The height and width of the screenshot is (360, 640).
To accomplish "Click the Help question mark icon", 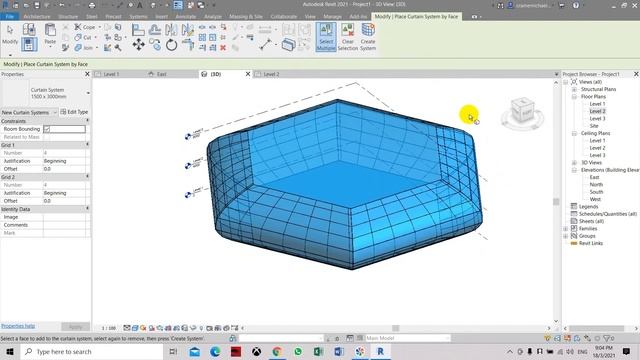I will click(576, 5).
